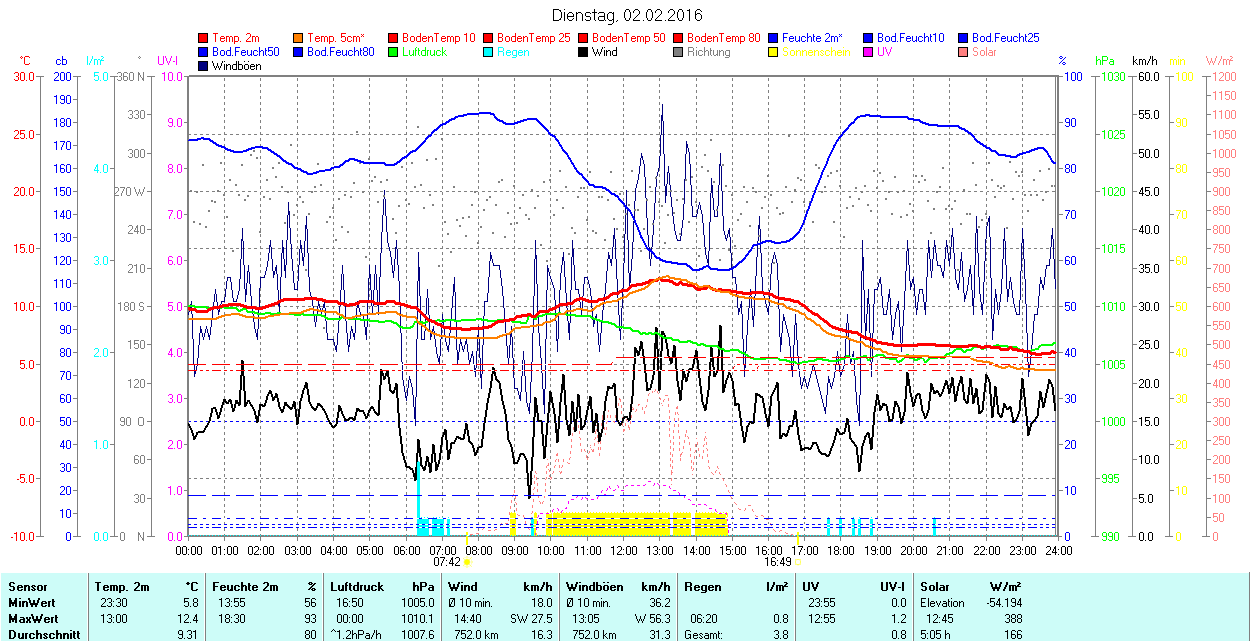Click the chart title Dienstag, 02.02.2016
This screenshot has width=1250, height=641.
[627, 15]
